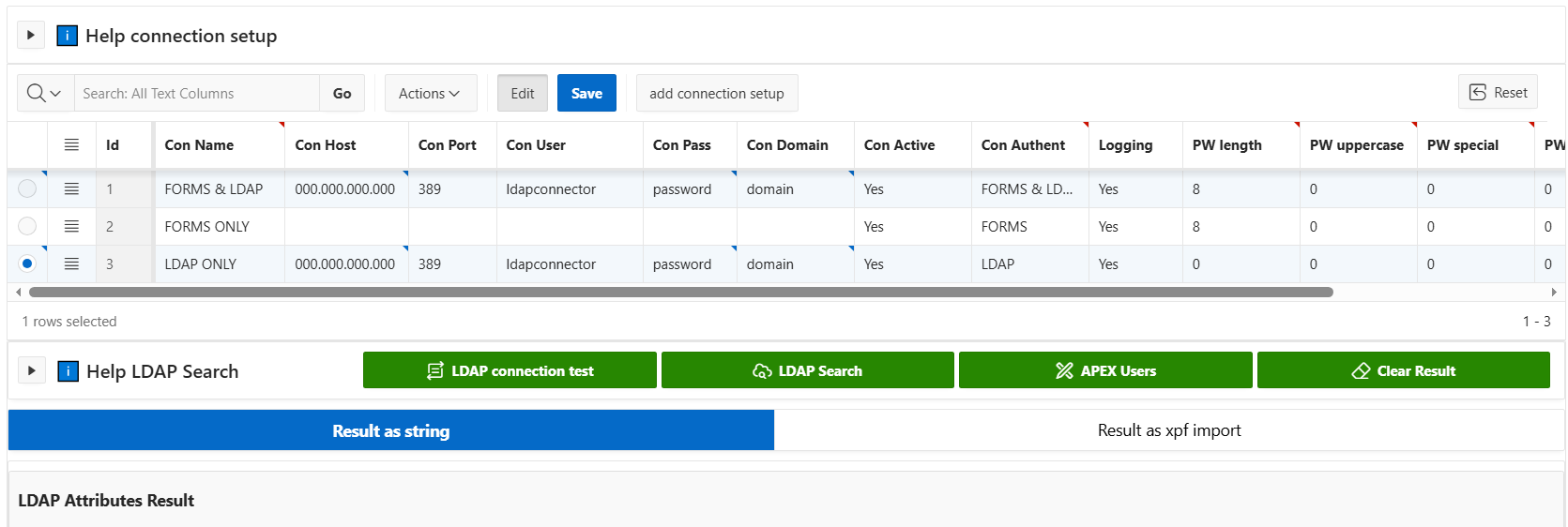Click the PW uppercase column header
Viewport: 1568px width, 527px height.
(1359, 144)
